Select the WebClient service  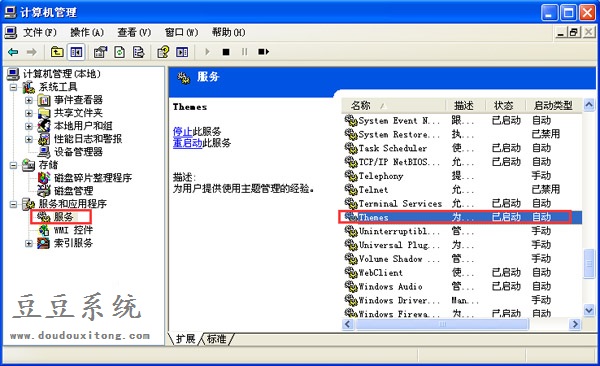click(462, 273)
